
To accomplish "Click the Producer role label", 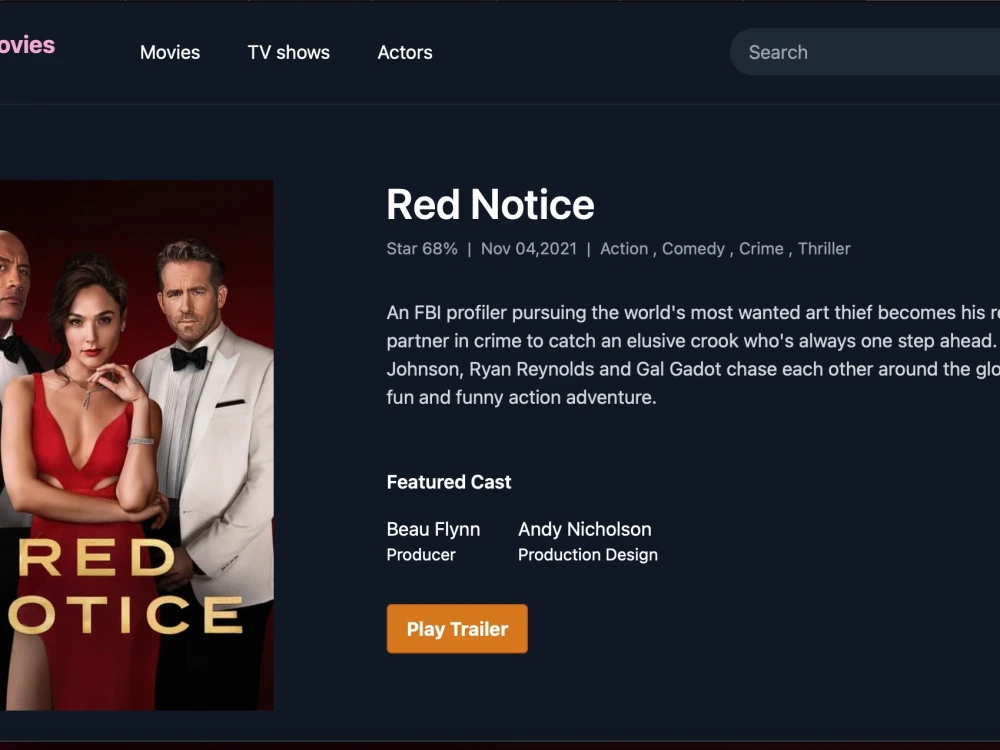I will (x=421, y=555).
